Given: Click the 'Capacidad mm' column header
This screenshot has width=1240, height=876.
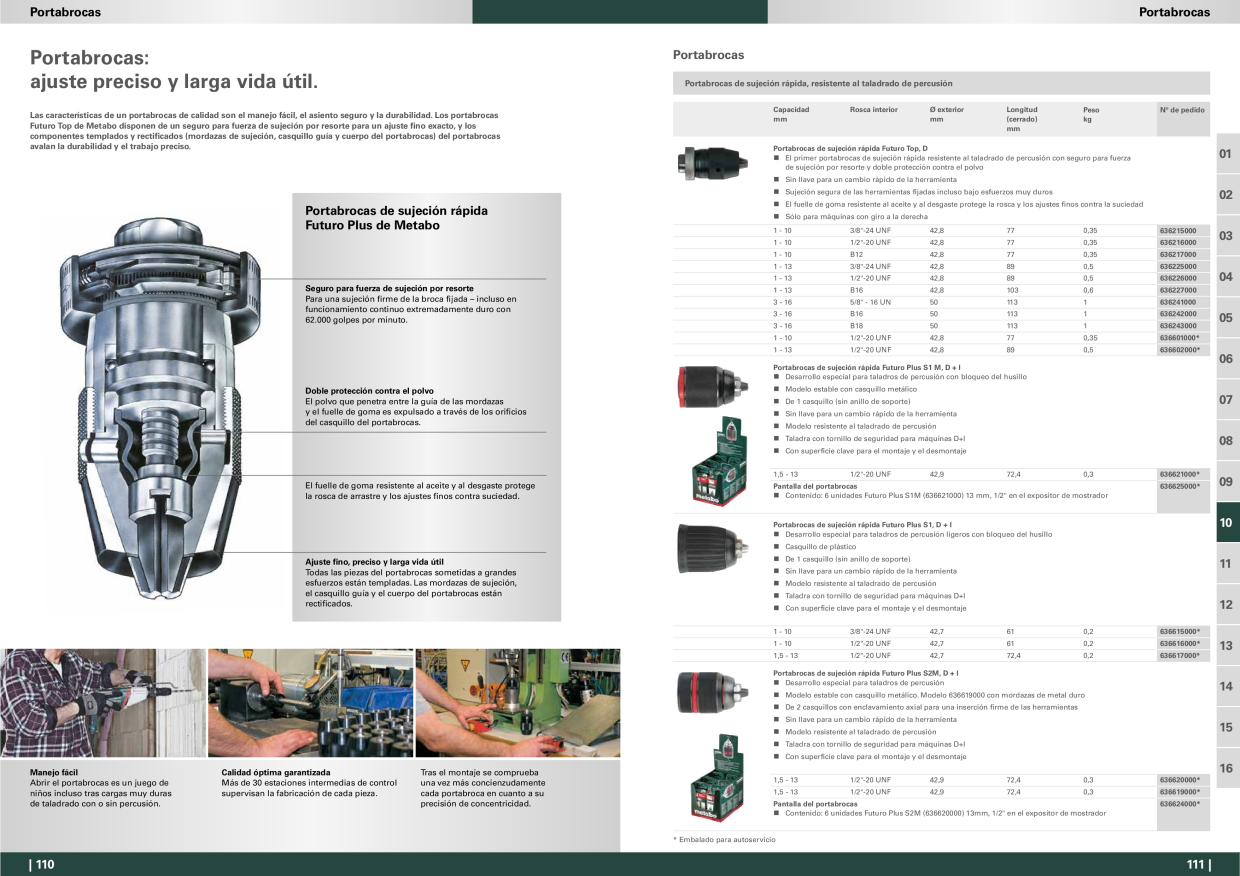Looking at the screenshot, I should [x=791, y=114].
